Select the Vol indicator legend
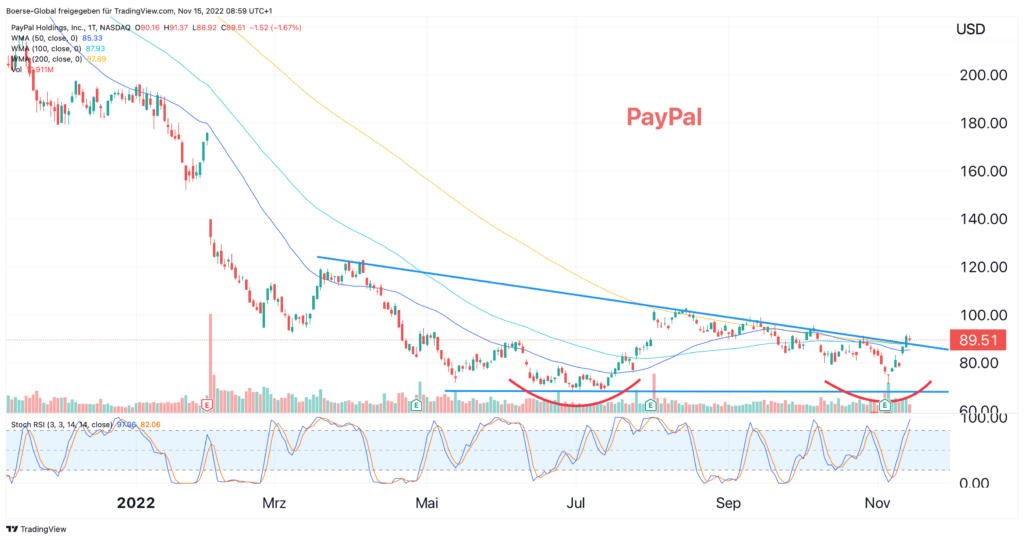1024x540 pixels. 16,70
